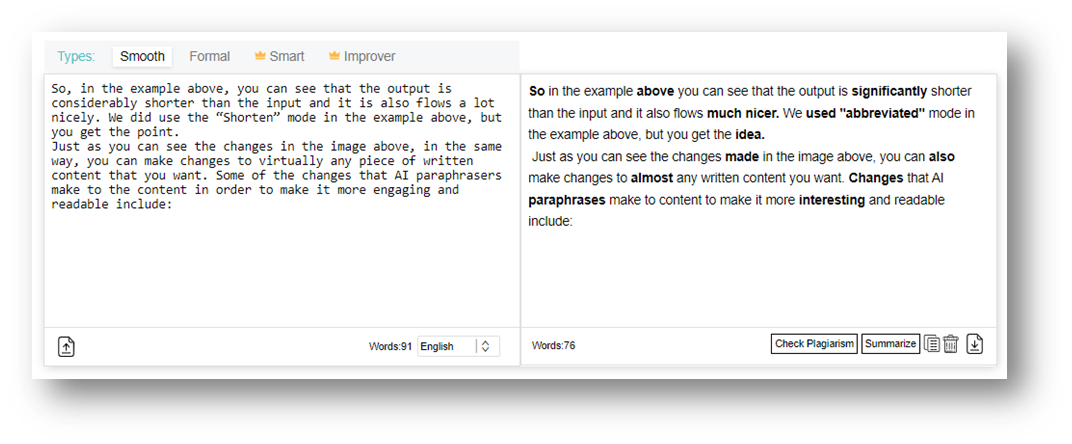The width and height of the screenshot is (1072, 444).
Task: Click the bold phrase "much nicer."
Action: pos(743,114)
